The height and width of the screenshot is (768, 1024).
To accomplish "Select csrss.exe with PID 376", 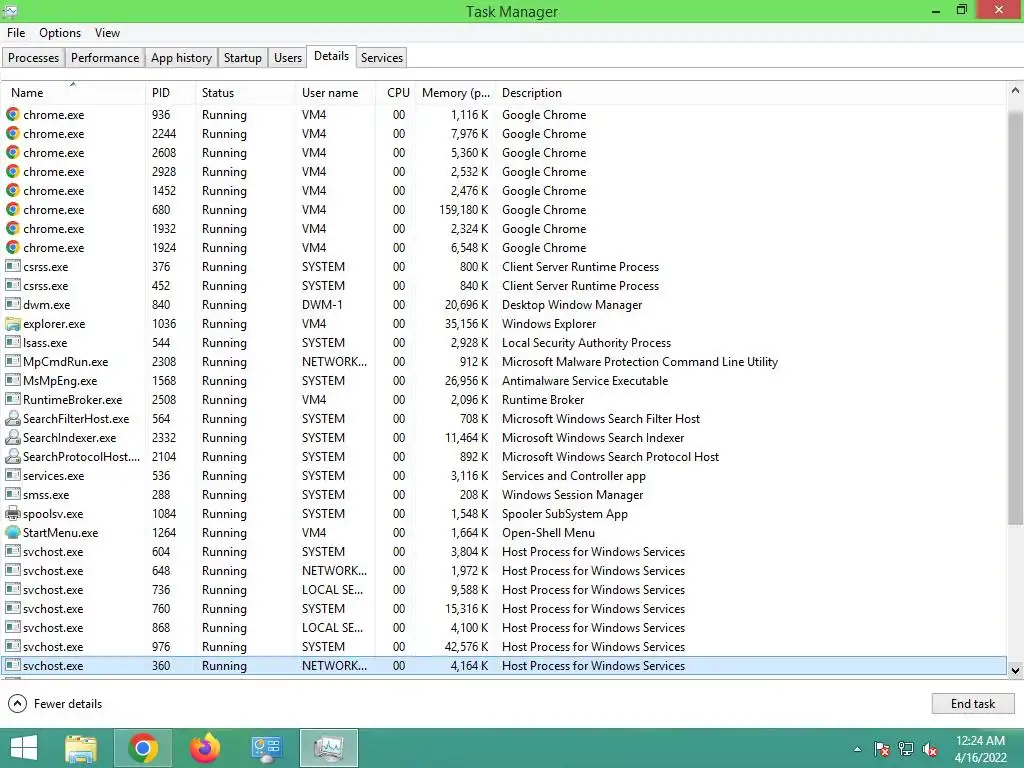I will point(504,266).
